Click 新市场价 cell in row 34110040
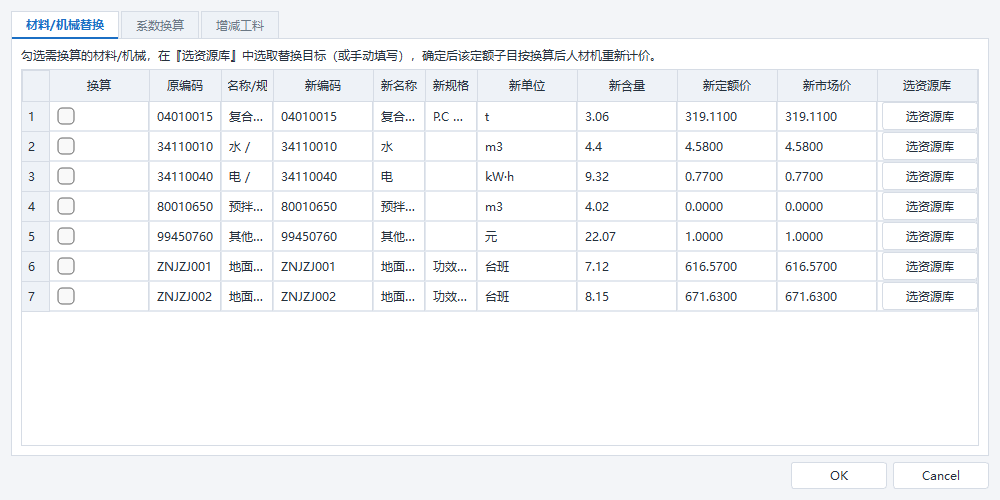 coord(827,177)
